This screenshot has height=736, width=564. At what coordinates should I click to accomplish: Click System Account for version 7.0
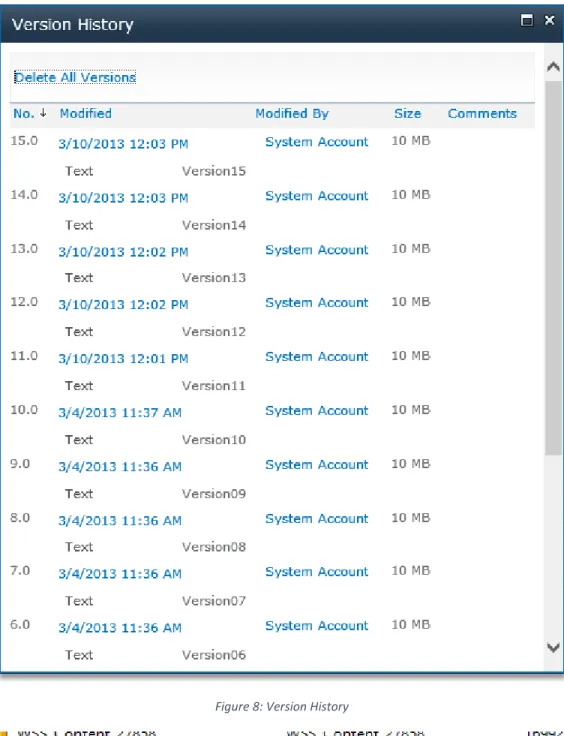point(317,572)
